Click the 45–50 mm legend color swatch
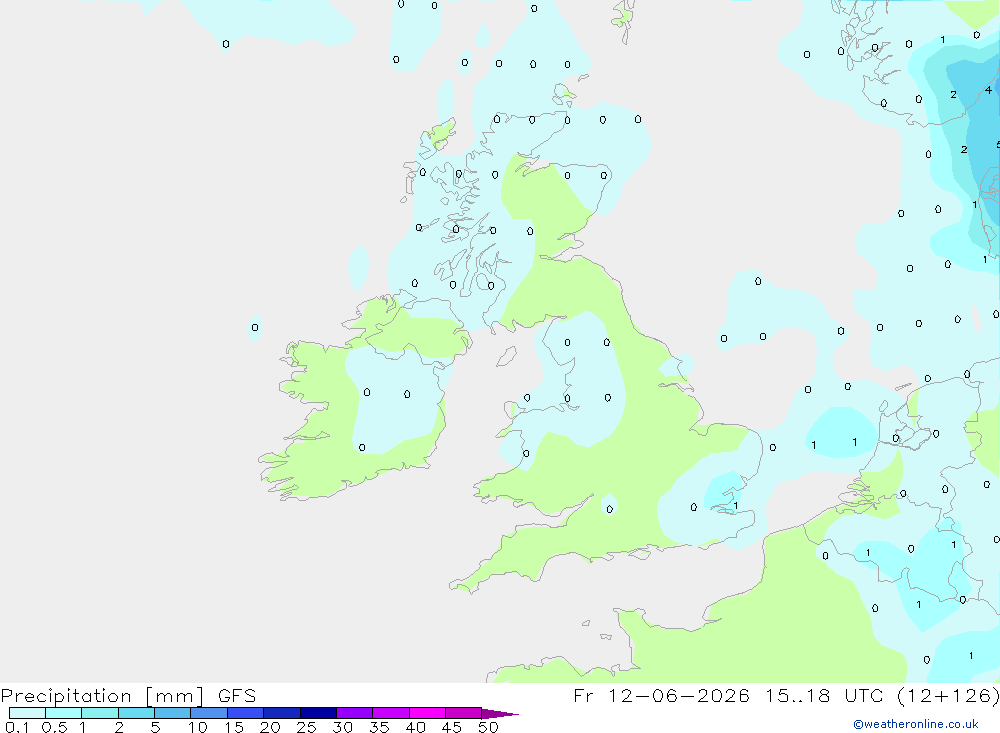This screenshot has height=733, width=1000. pyautogui.click(x=464, y=713)
